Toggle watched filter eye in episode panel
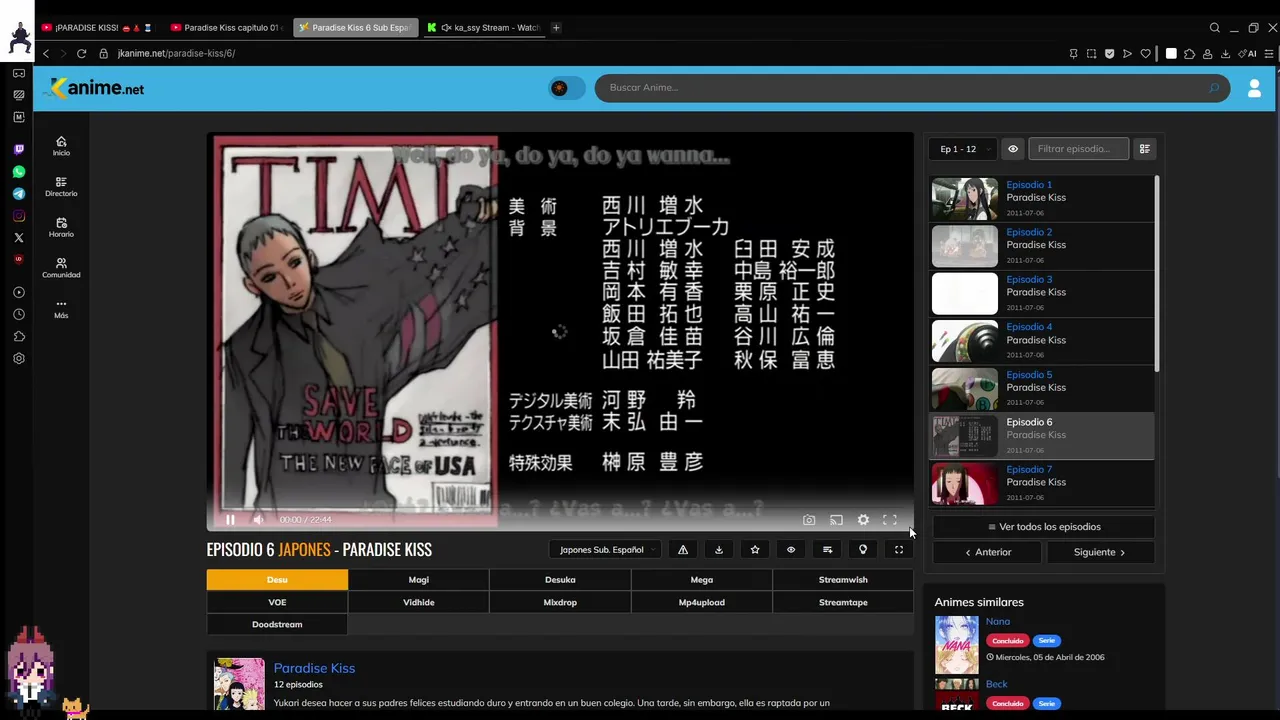1280x720 pixels. [x=1013, y=149]
